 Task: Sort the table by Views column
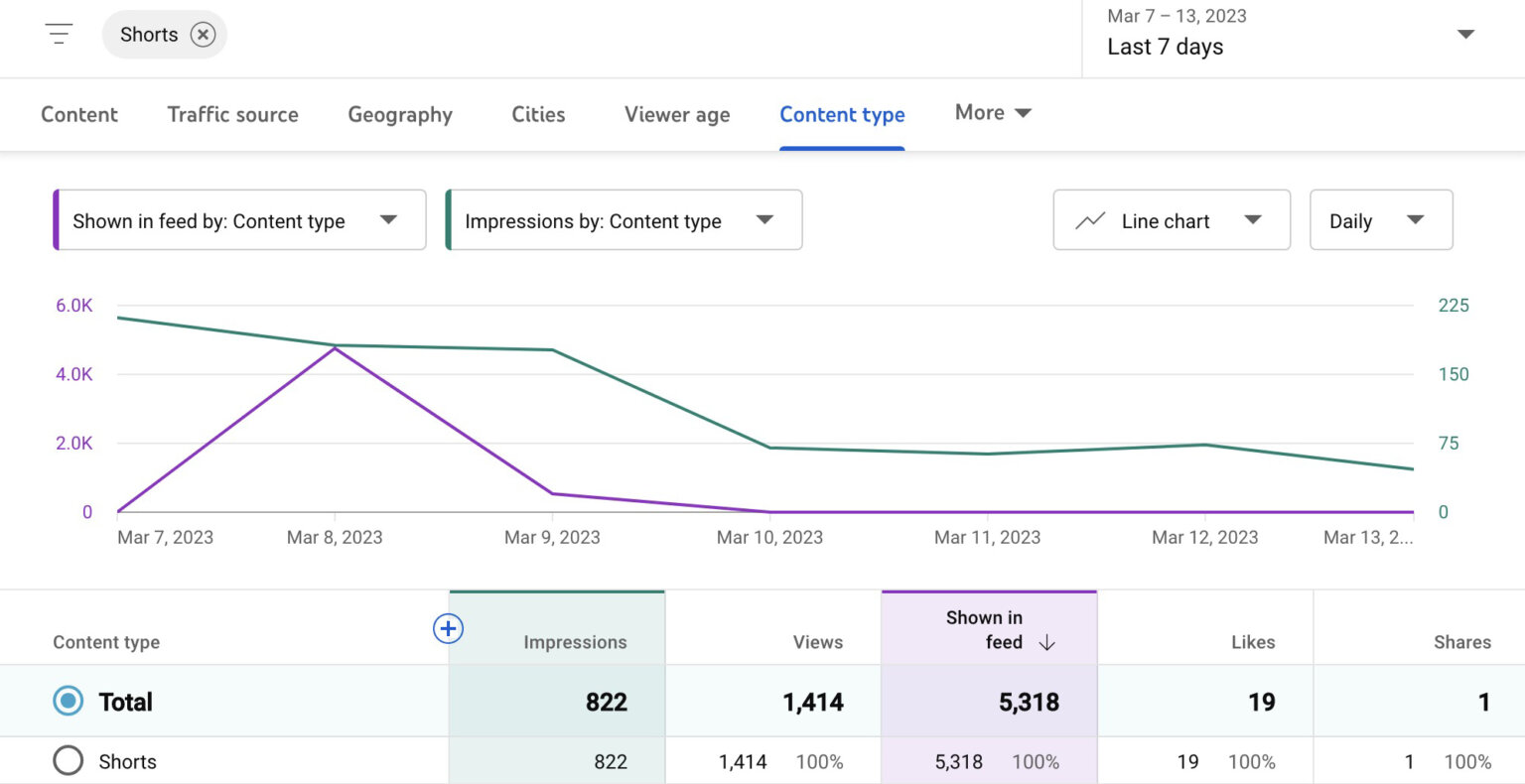click(817, 642)
